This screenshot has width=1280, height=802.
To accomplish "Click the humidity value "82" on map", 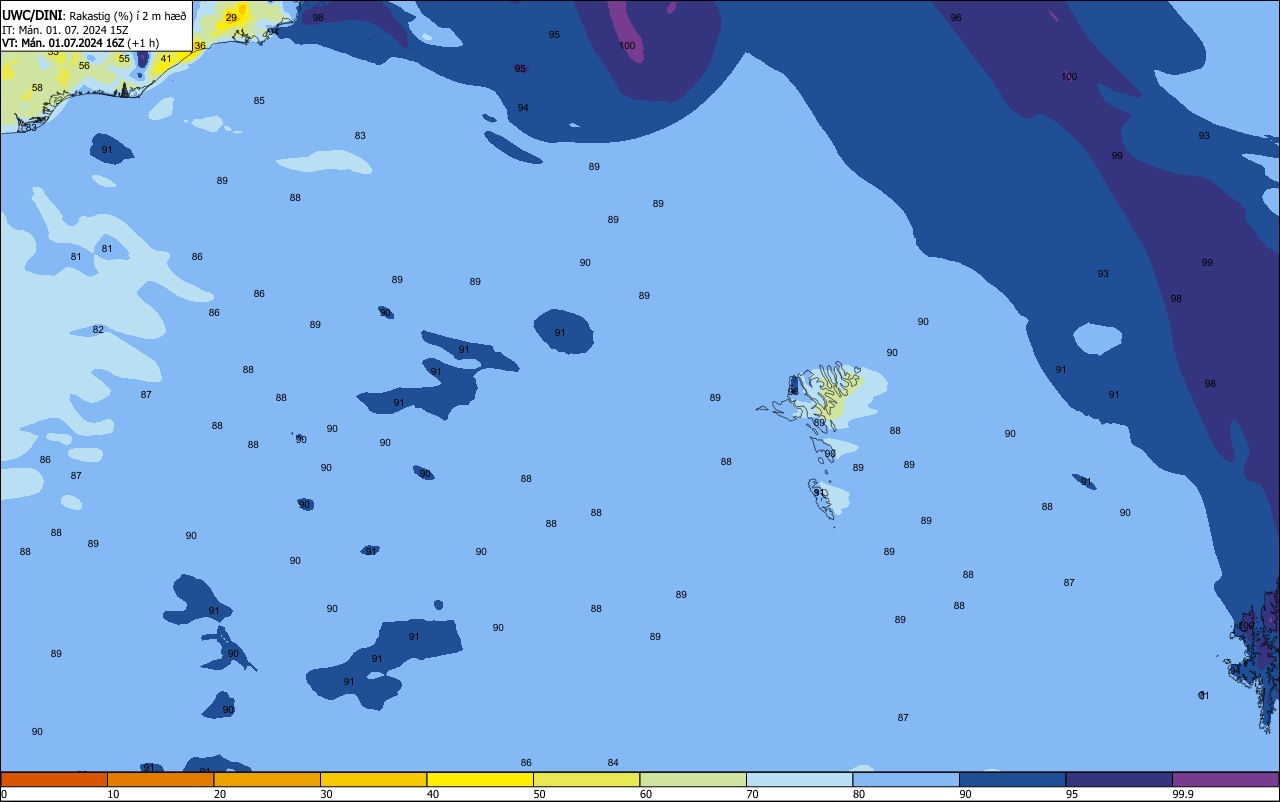I will coord(98,330).
